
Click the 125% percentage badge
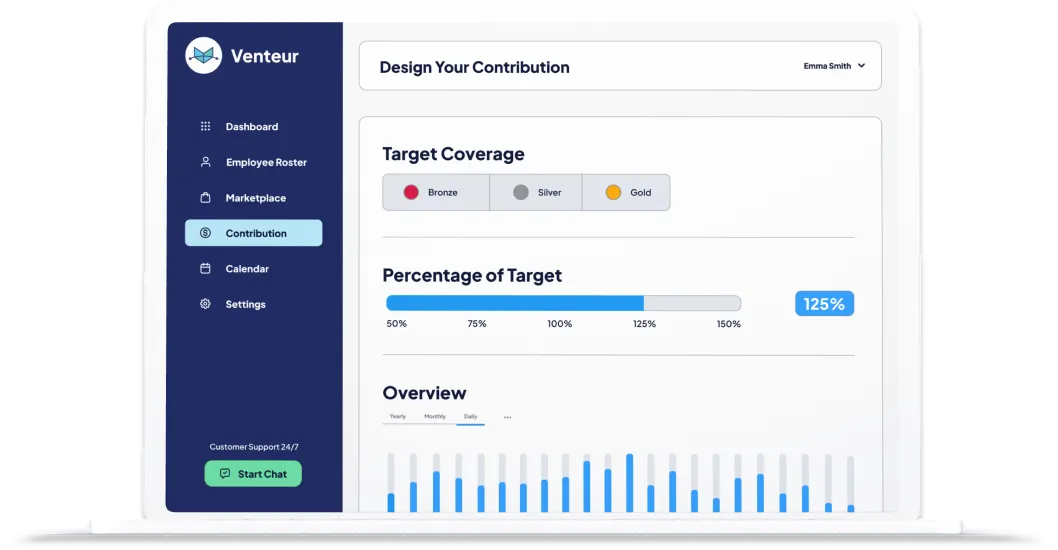(824, 303)
